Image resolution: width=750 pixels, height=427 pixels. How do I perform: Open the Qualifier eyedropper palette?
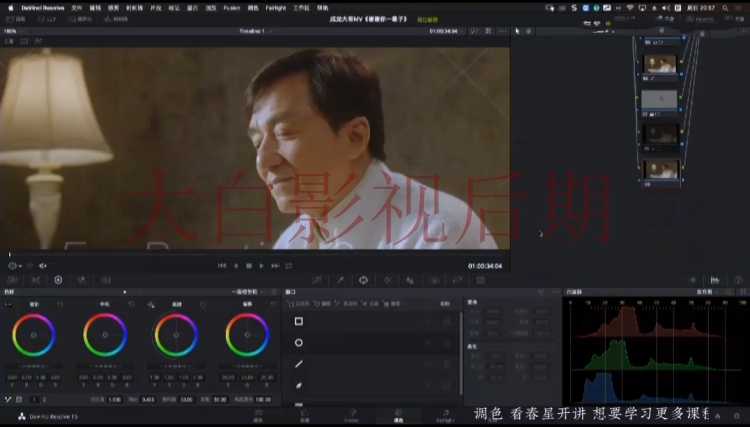click(x=341, y=280)
